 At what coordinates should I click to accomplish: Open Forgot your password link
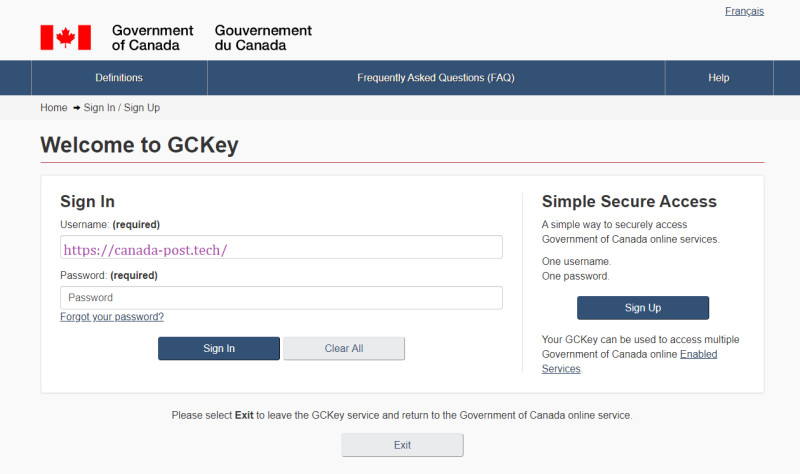coord(112,316)
